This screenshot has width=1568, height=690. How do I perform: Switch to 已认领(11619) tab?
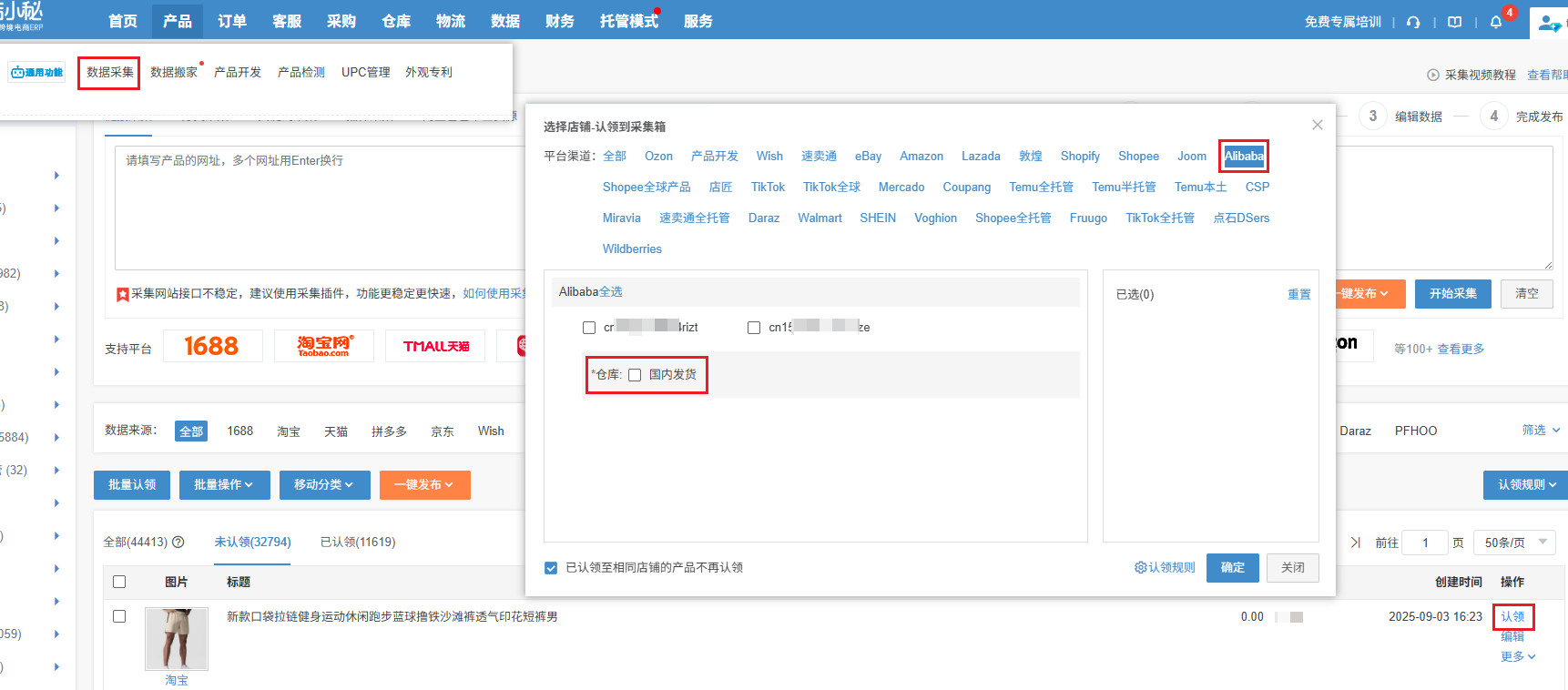358,542
